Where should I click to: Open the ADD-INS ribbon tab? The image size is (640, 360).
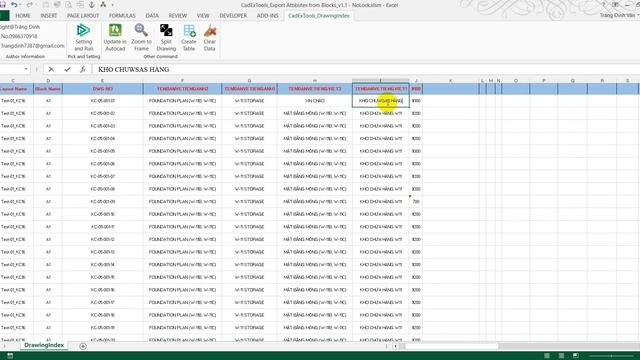(267, 16)
